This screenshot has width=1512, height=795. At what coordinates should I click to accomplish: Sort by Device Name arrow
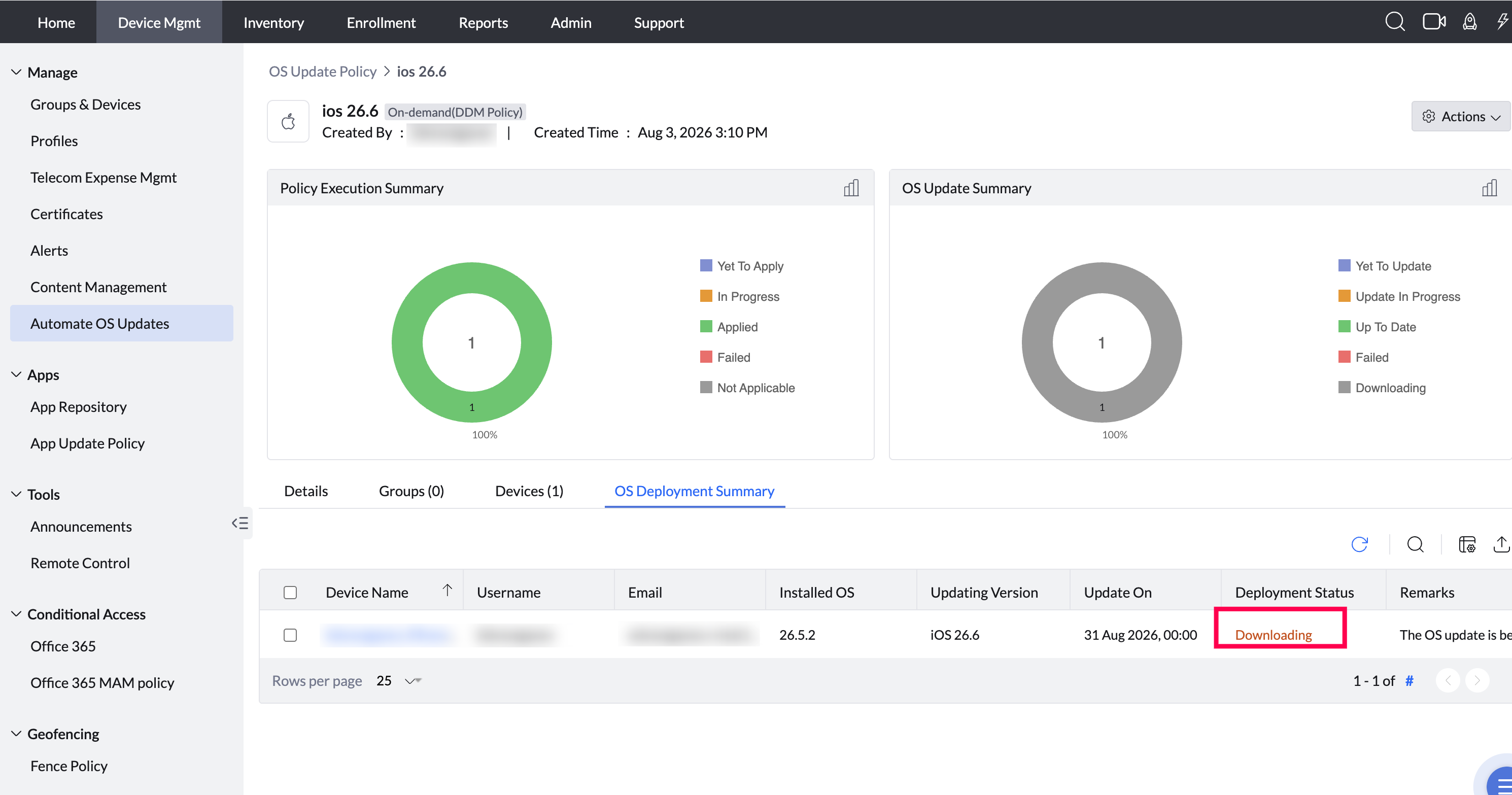pyautogui.click(x=448, y=590)
